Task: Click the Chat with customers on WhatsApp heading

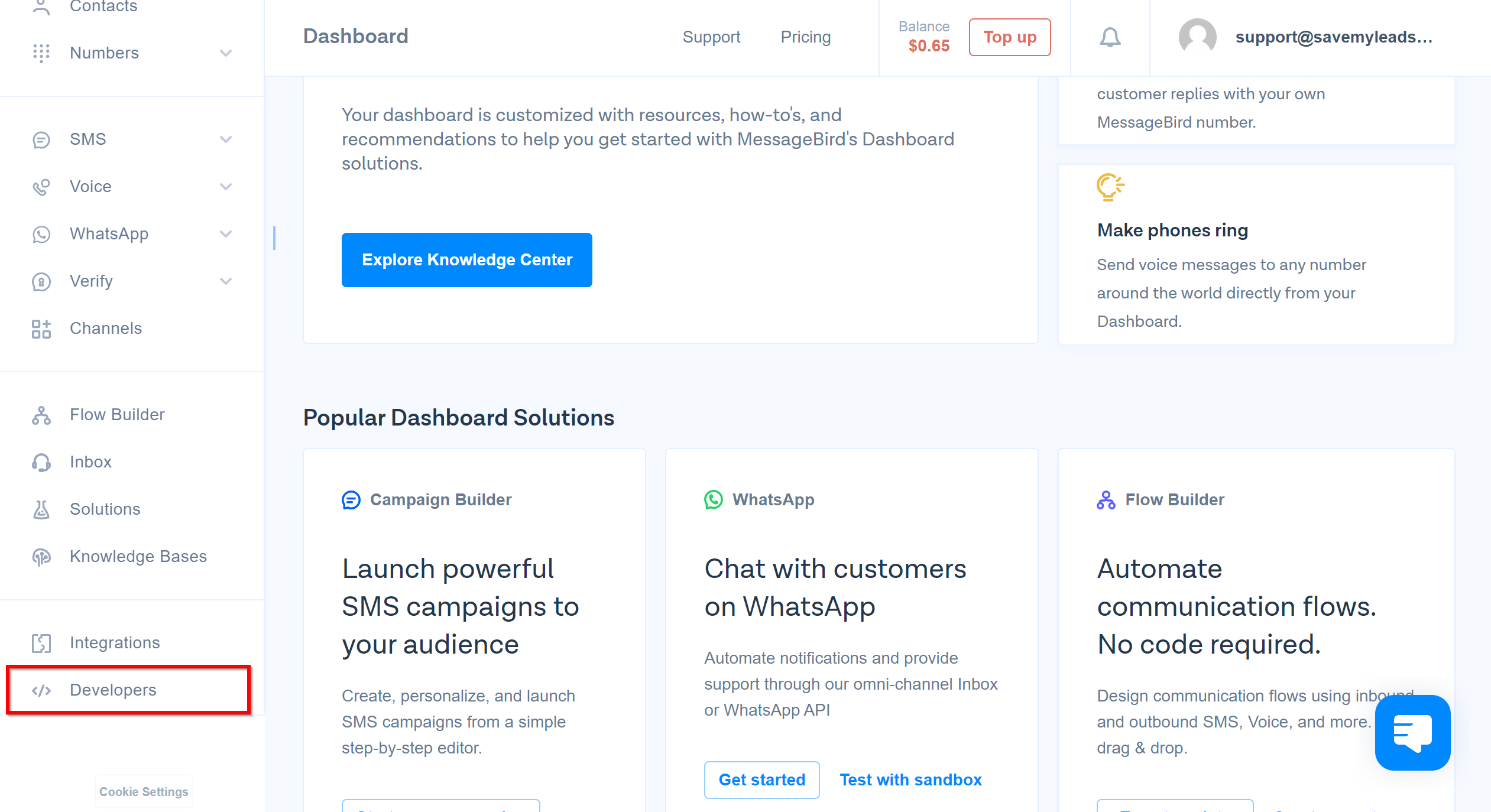Action: coord(835,588)
